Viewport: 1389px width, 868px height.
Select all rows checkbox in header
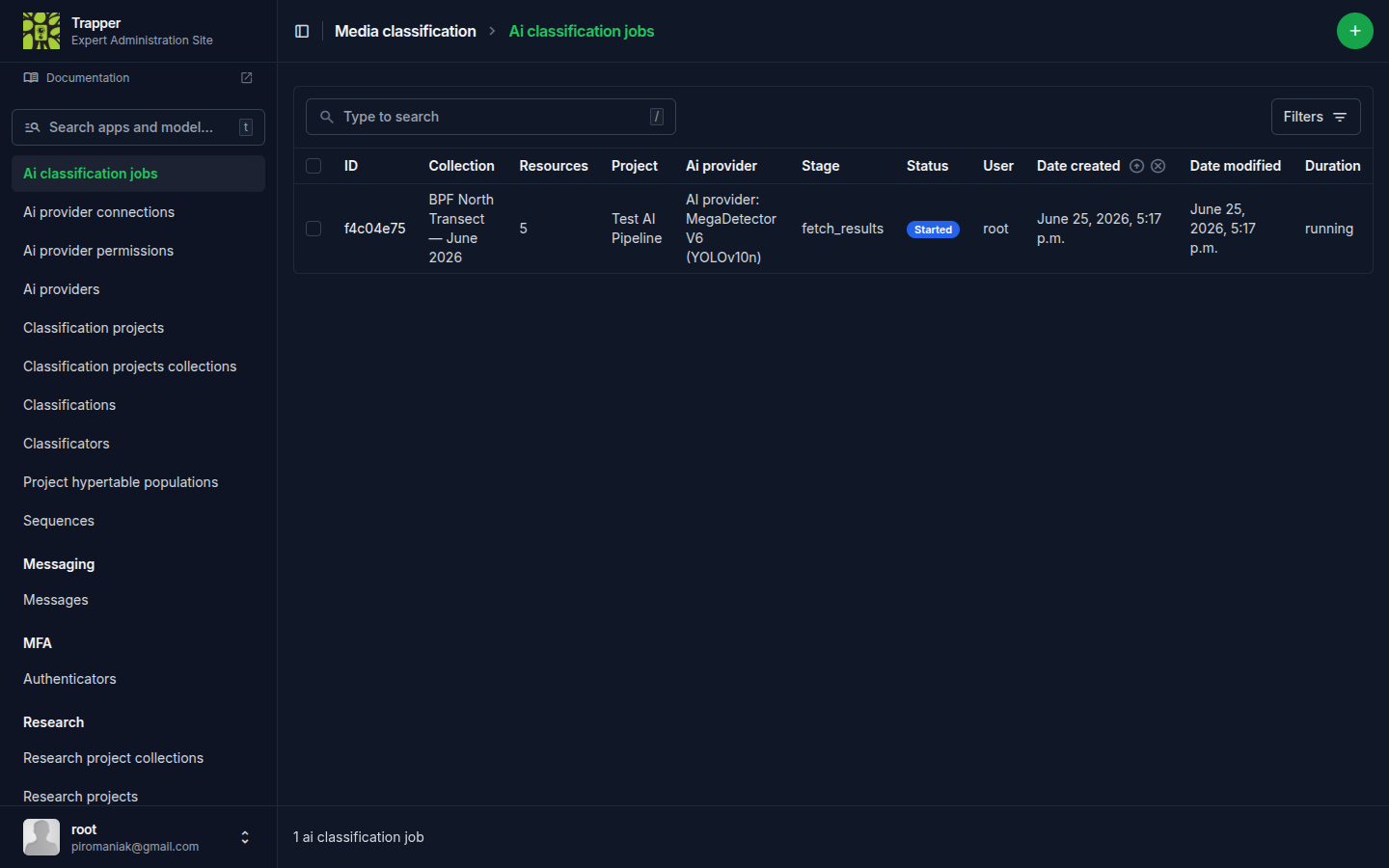coord(313,166)
